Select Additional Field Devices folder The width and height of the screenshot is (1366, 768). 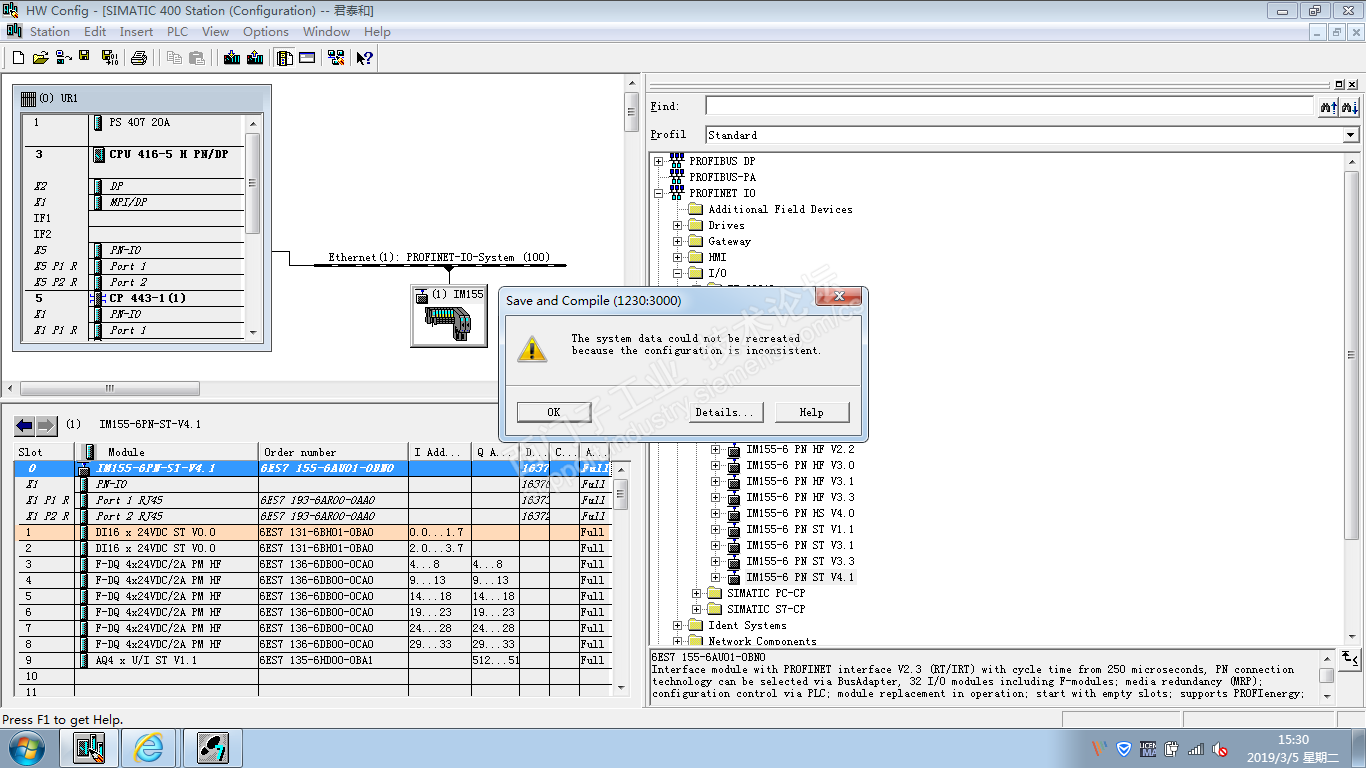780,209
